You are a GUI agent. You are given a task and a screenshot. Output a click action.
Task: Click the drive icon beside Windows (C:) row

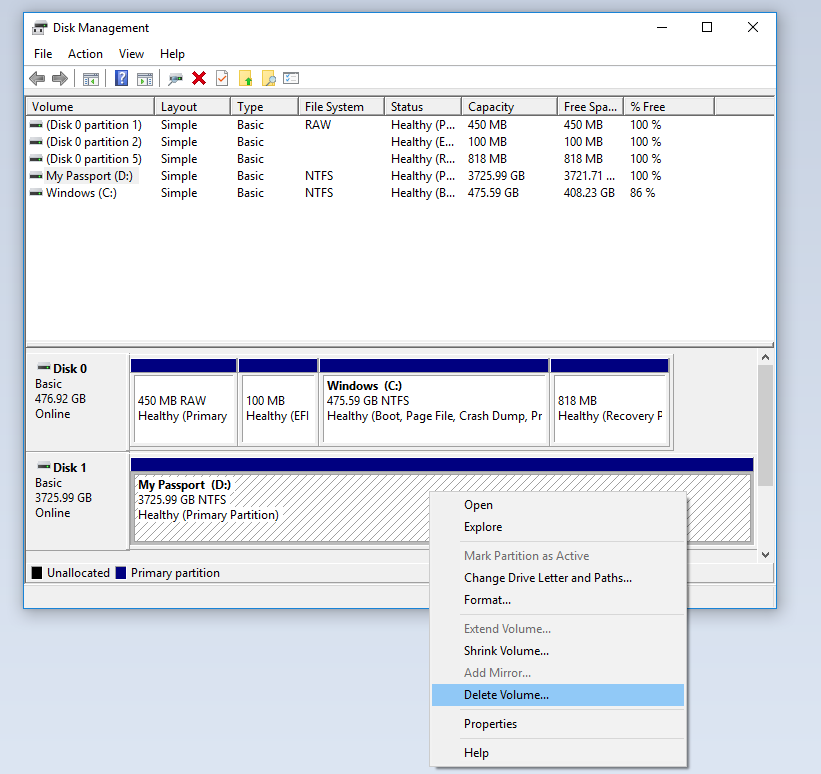(36, 193)
